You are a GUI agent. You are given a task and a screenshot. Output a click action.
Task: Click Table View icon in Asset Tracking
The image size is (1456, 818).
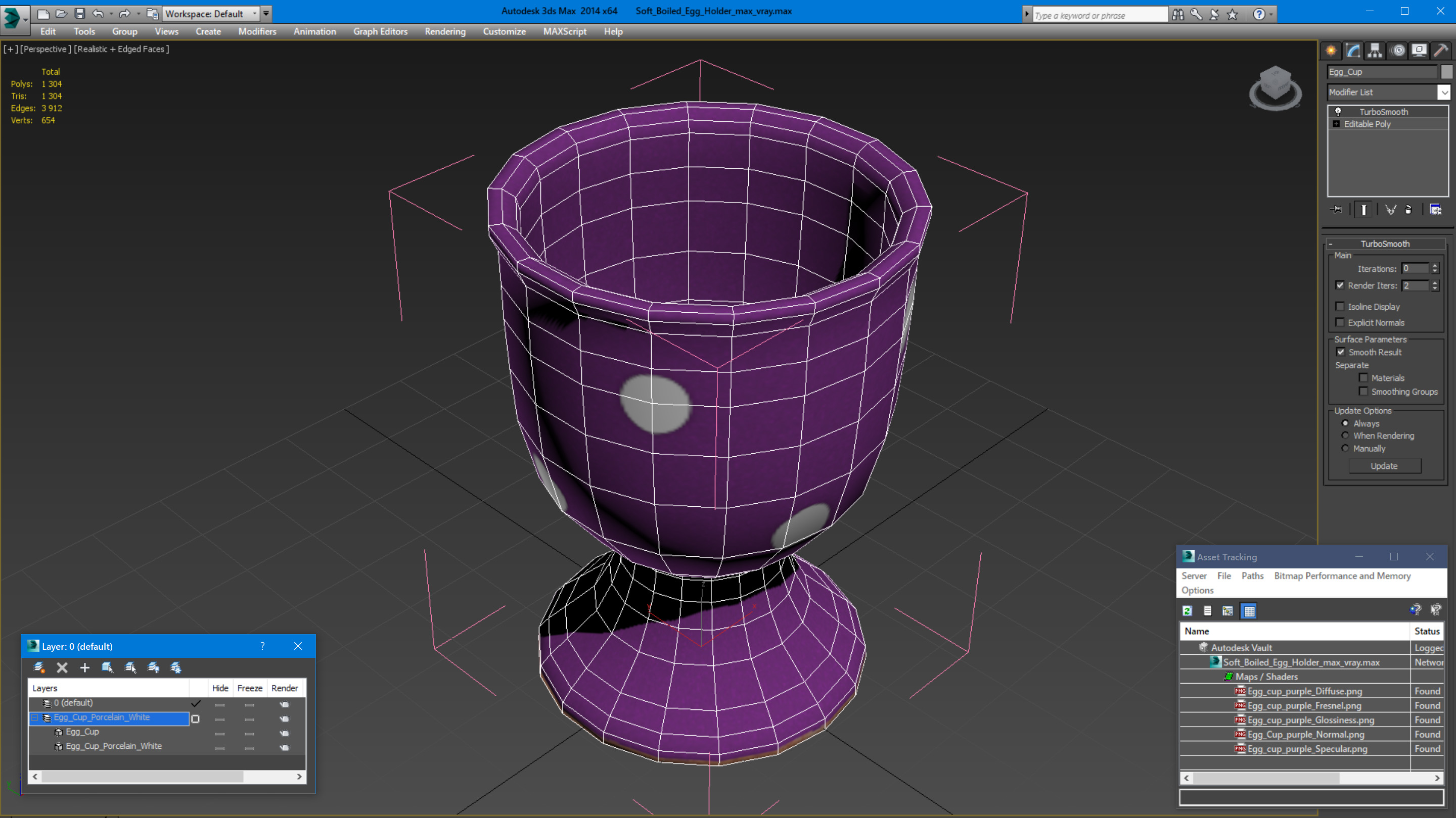1249,611
